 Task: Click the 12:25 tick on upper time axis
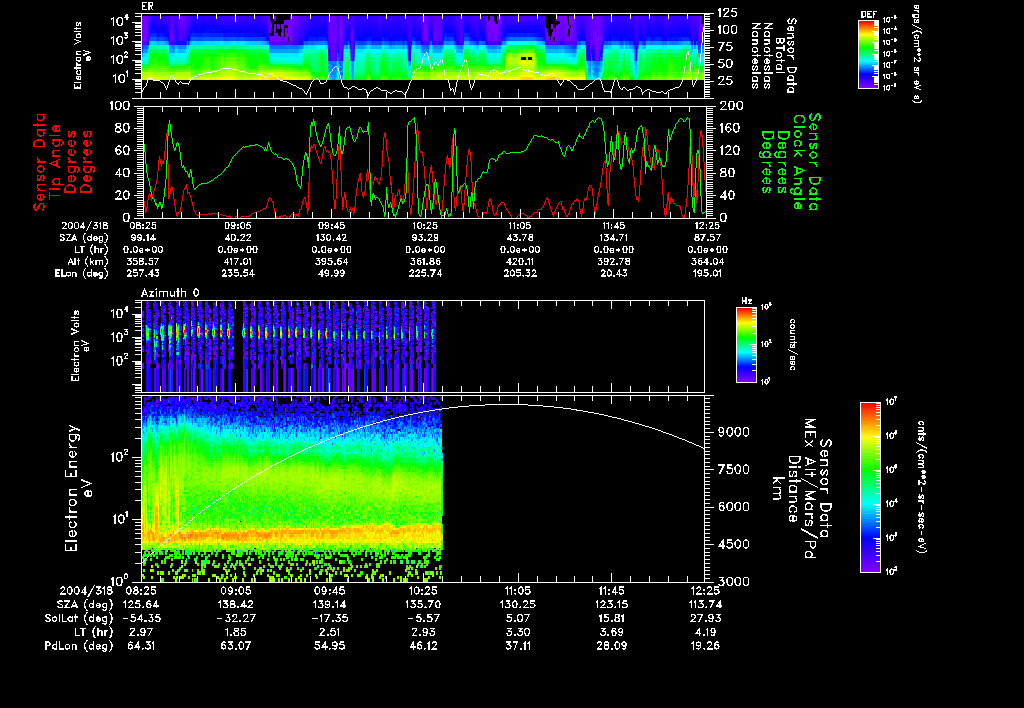coord(708,226)
